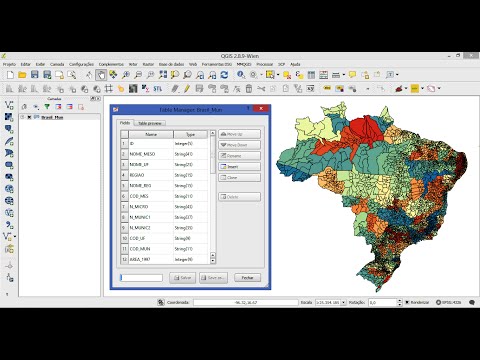Click the text field left of Salvar
480x360 pixels.
coord(141,278)
